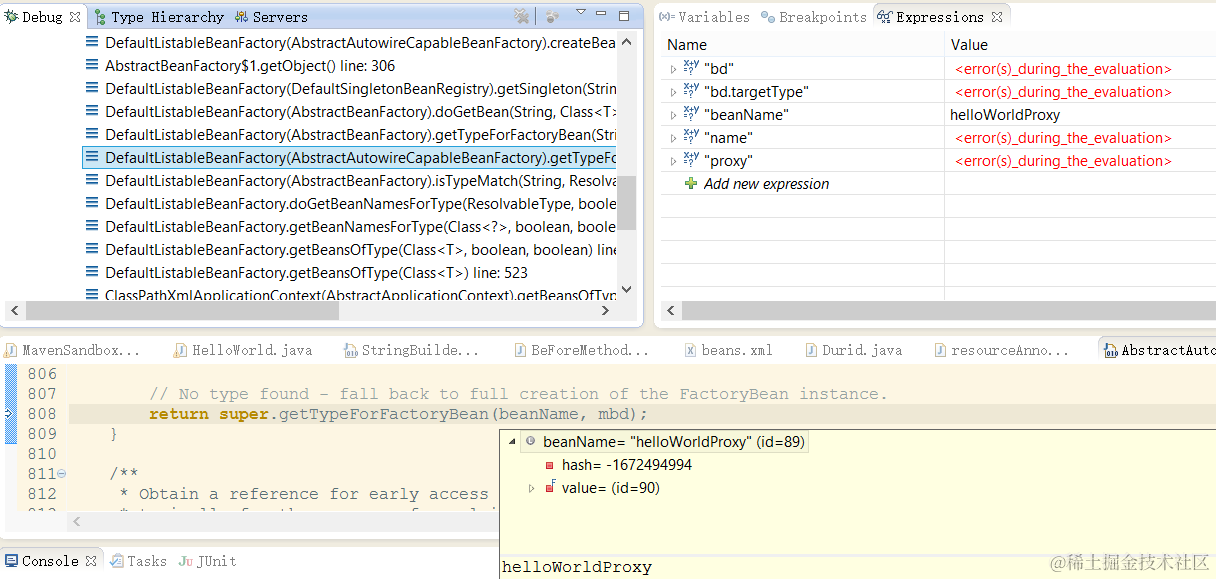This screenshot has height=579, width=1216.
Task: Click the watch expression icon beside "proxy"
Action: pyautogui.click(x=691, y=160)
